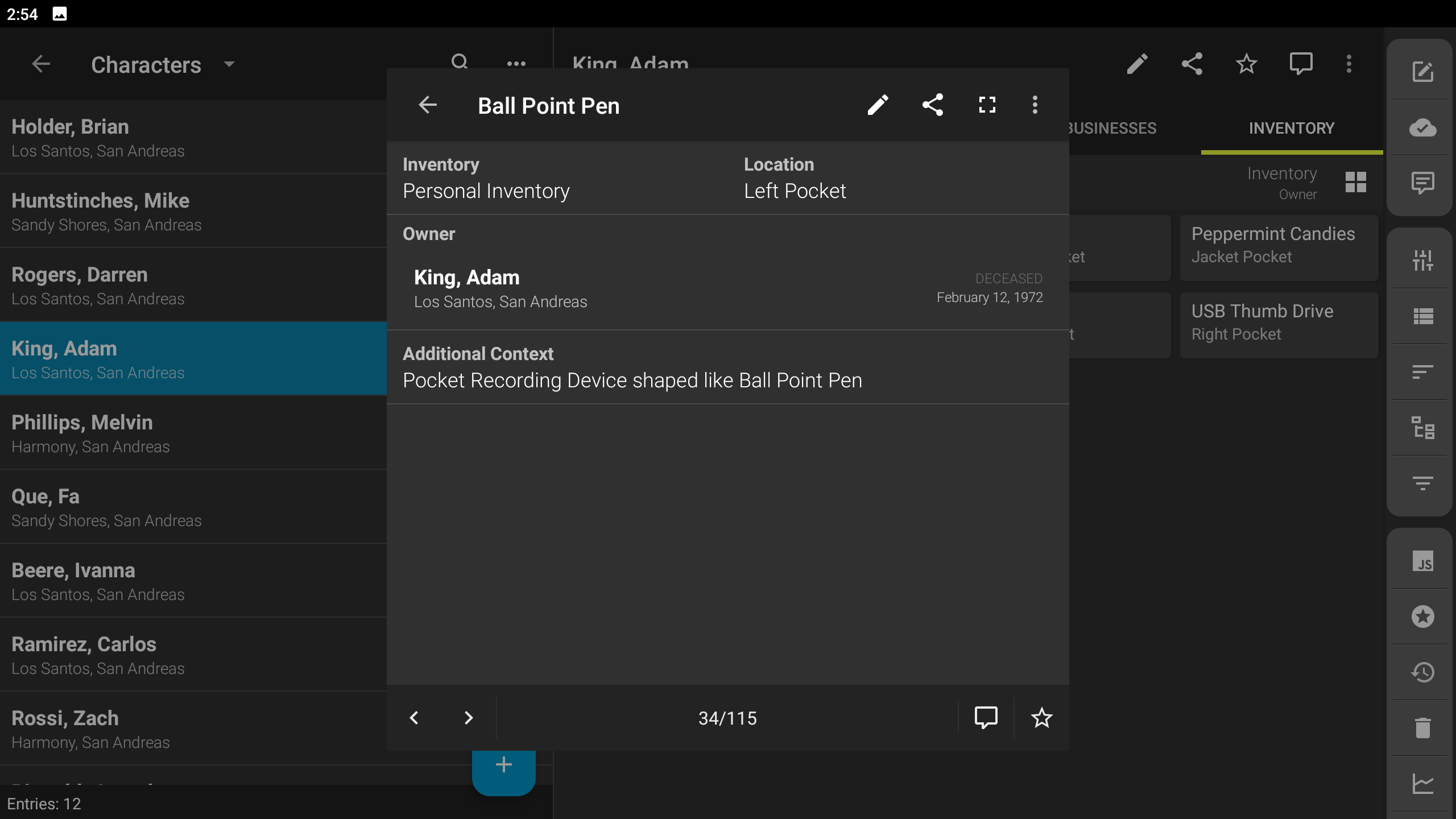Open the recycle bin trash icon
The height and width of the screenshot is (819, 1456).
point(1422,727)
